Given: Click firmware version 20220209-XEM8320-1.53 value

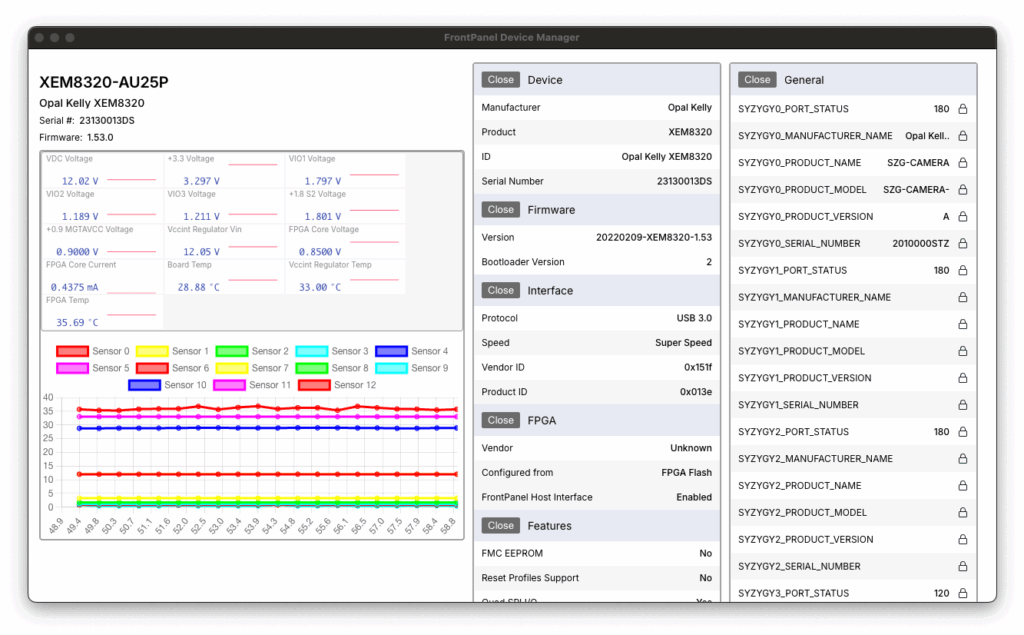Looking at the screenshot, I should point(654,238).
